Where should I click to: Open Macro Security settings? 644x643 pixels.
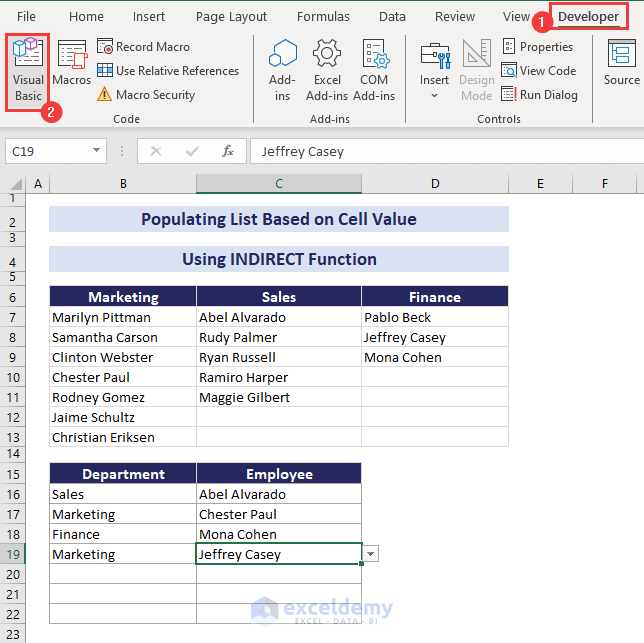pyautogui.click(x=146, y=95)
